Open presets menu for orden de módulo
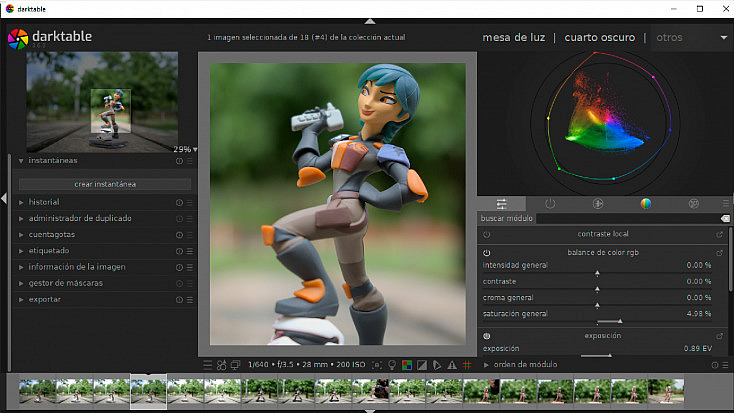This screenshot has width=734, height=413. (x=725, y=365)
